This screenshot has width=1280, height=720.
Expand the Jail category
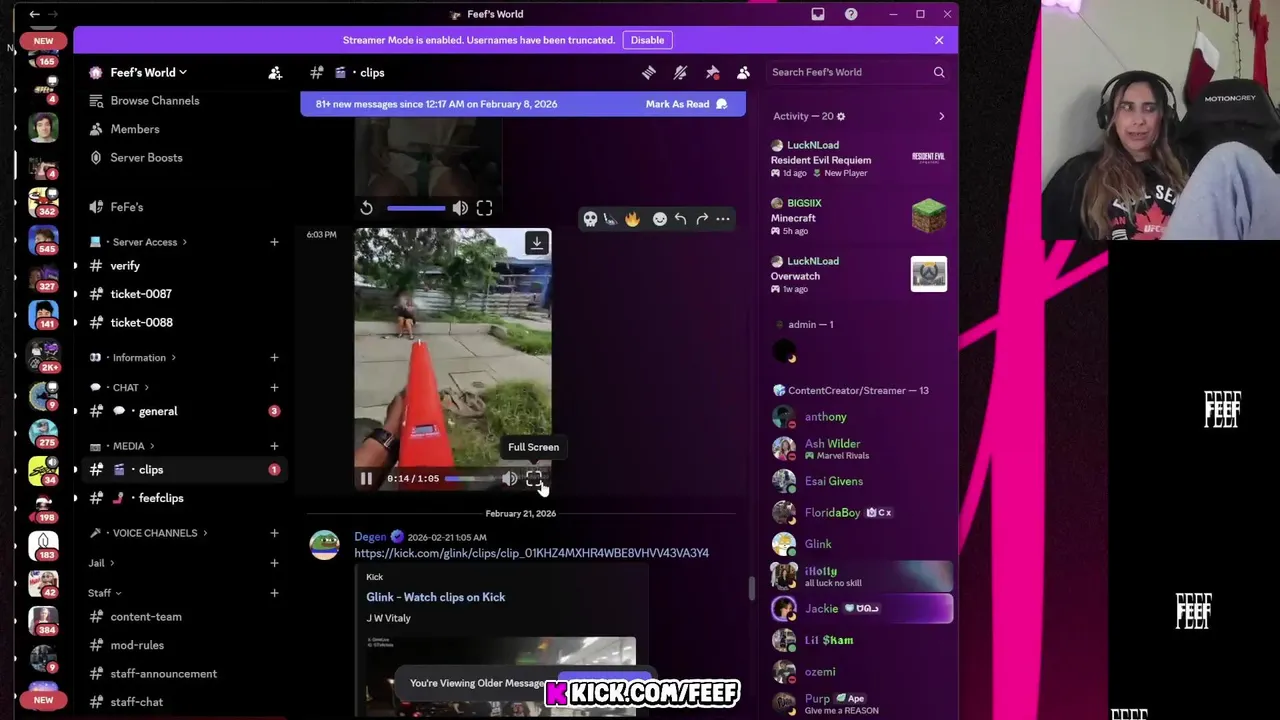[101, 563]
